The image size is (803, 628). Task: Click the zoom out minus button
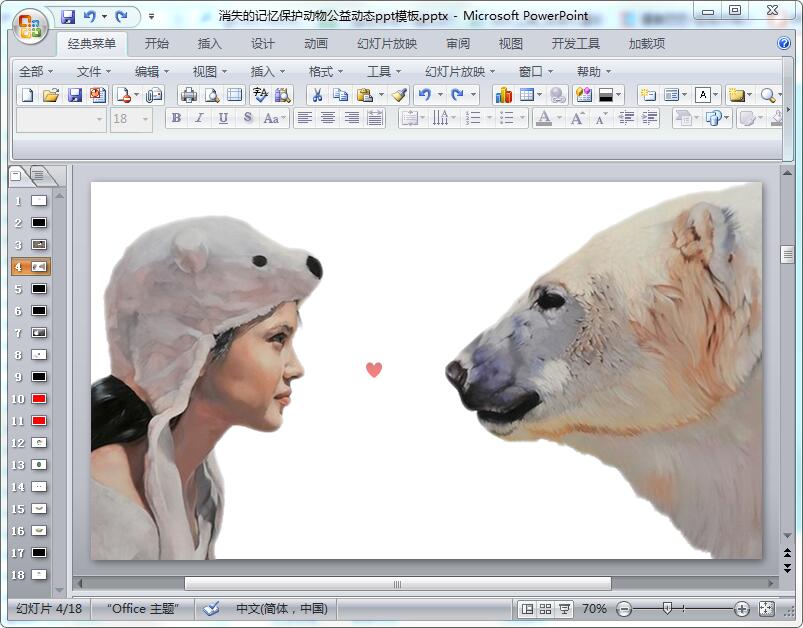coord(624,609)
